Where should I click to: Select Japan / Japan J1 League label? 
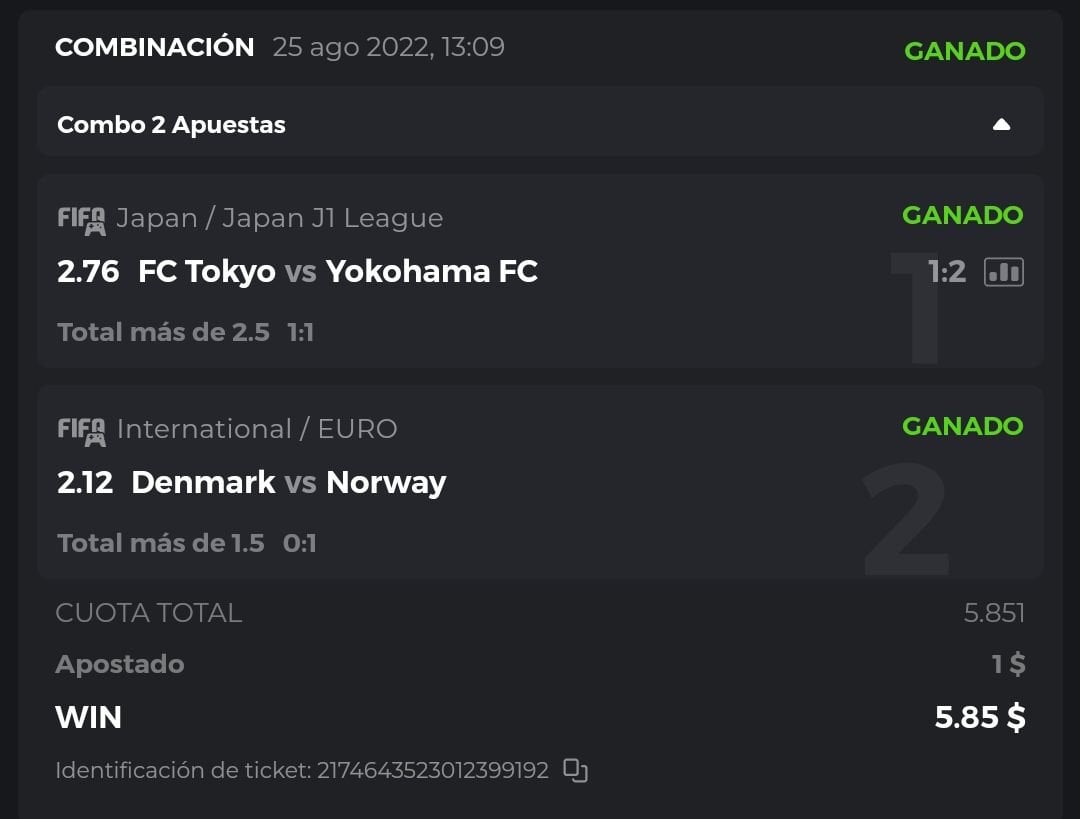[x=279, y=218]
